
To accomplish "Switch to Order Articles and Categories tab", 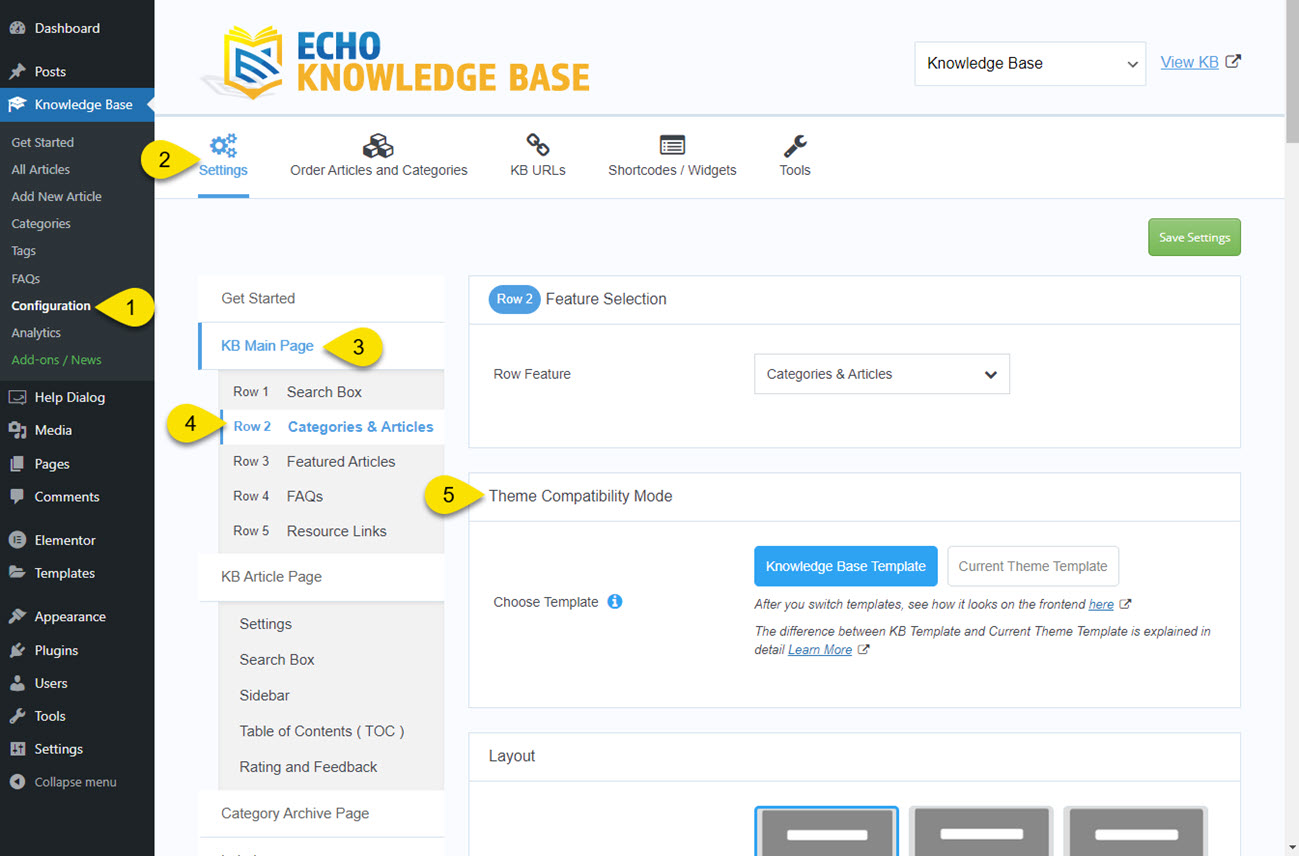I will click(379, 157).
